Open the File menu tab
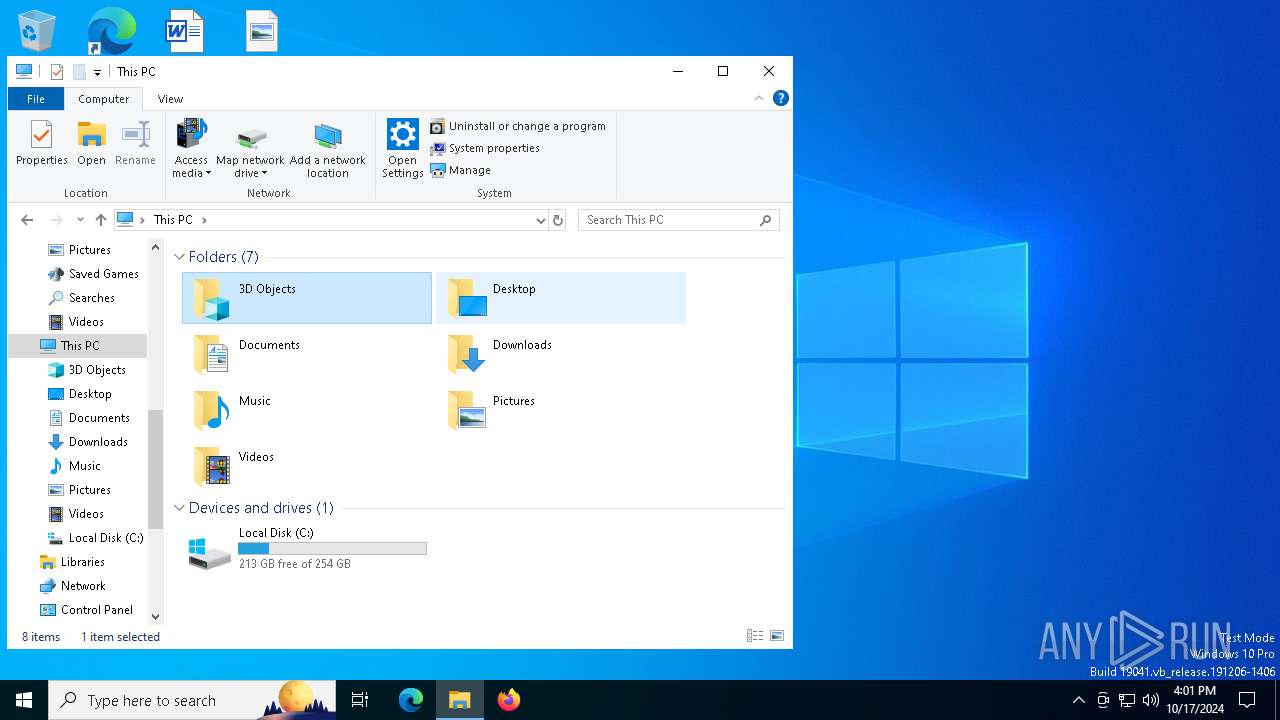Screen dimensions: 1280x720 [36, 99]
